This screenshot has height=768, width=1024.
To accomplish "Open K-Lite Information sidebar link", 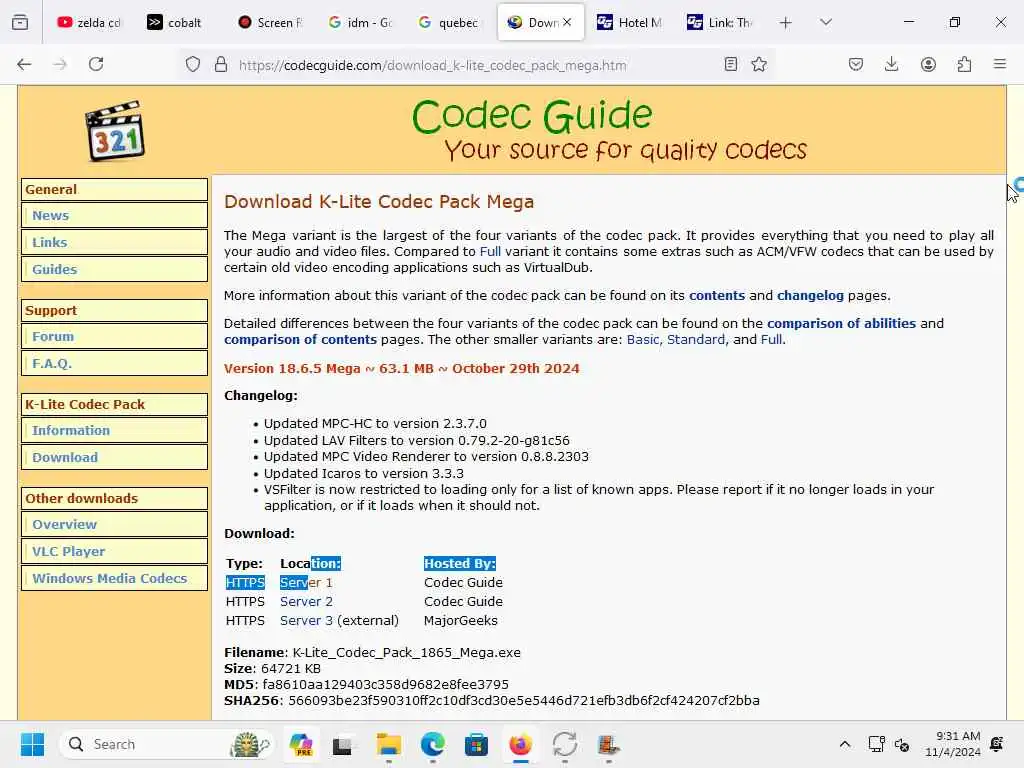I will (71, 430).
